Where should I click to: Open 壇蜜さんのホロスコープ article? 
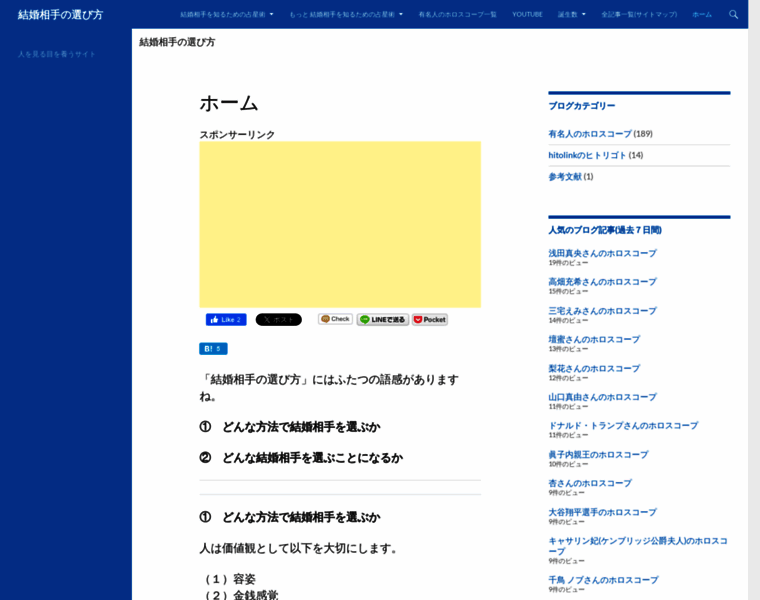[x=594, y=339]
